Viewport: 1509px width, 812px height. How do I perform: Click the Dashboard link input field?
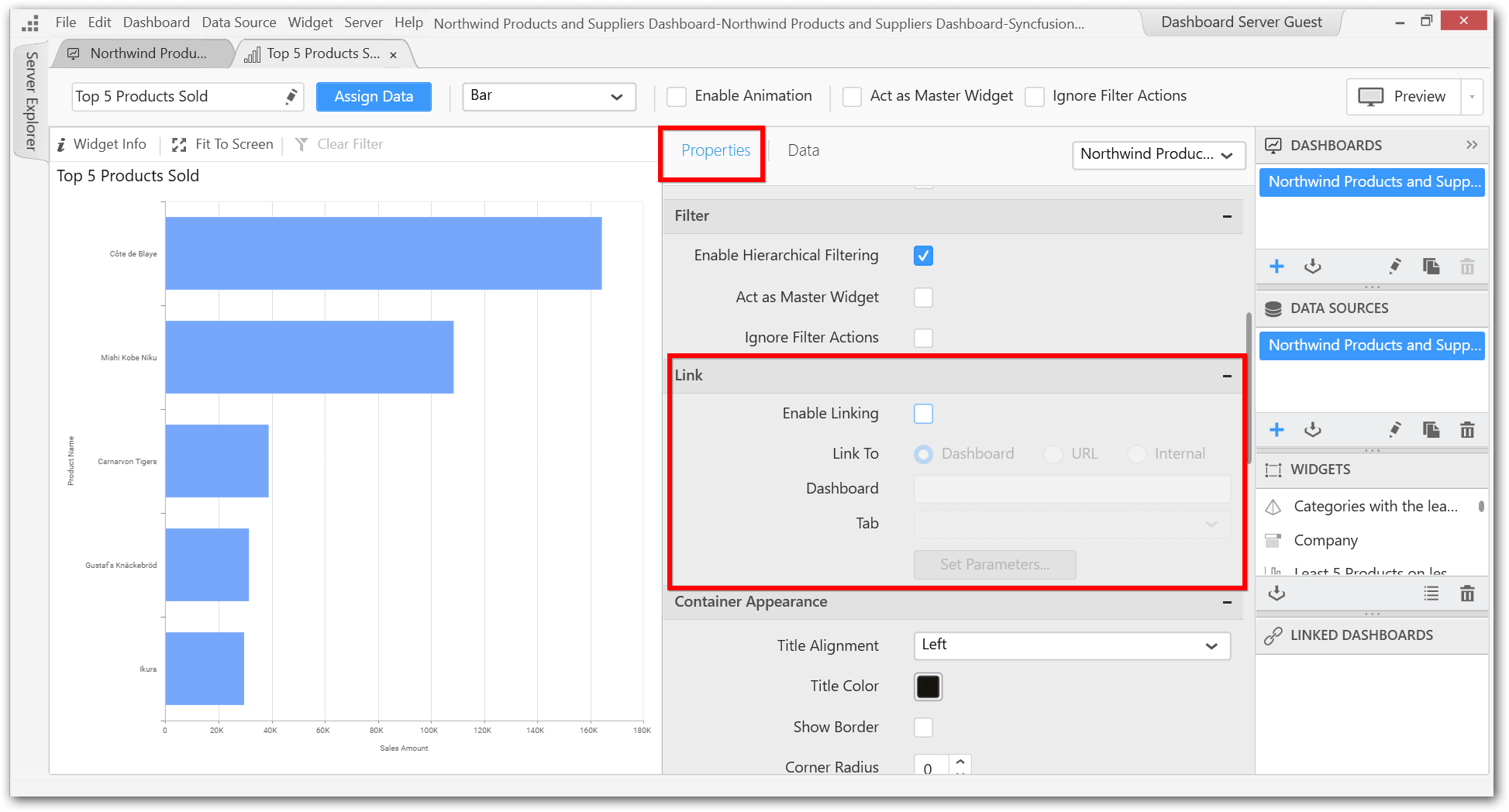click(x=1072, y=489)
